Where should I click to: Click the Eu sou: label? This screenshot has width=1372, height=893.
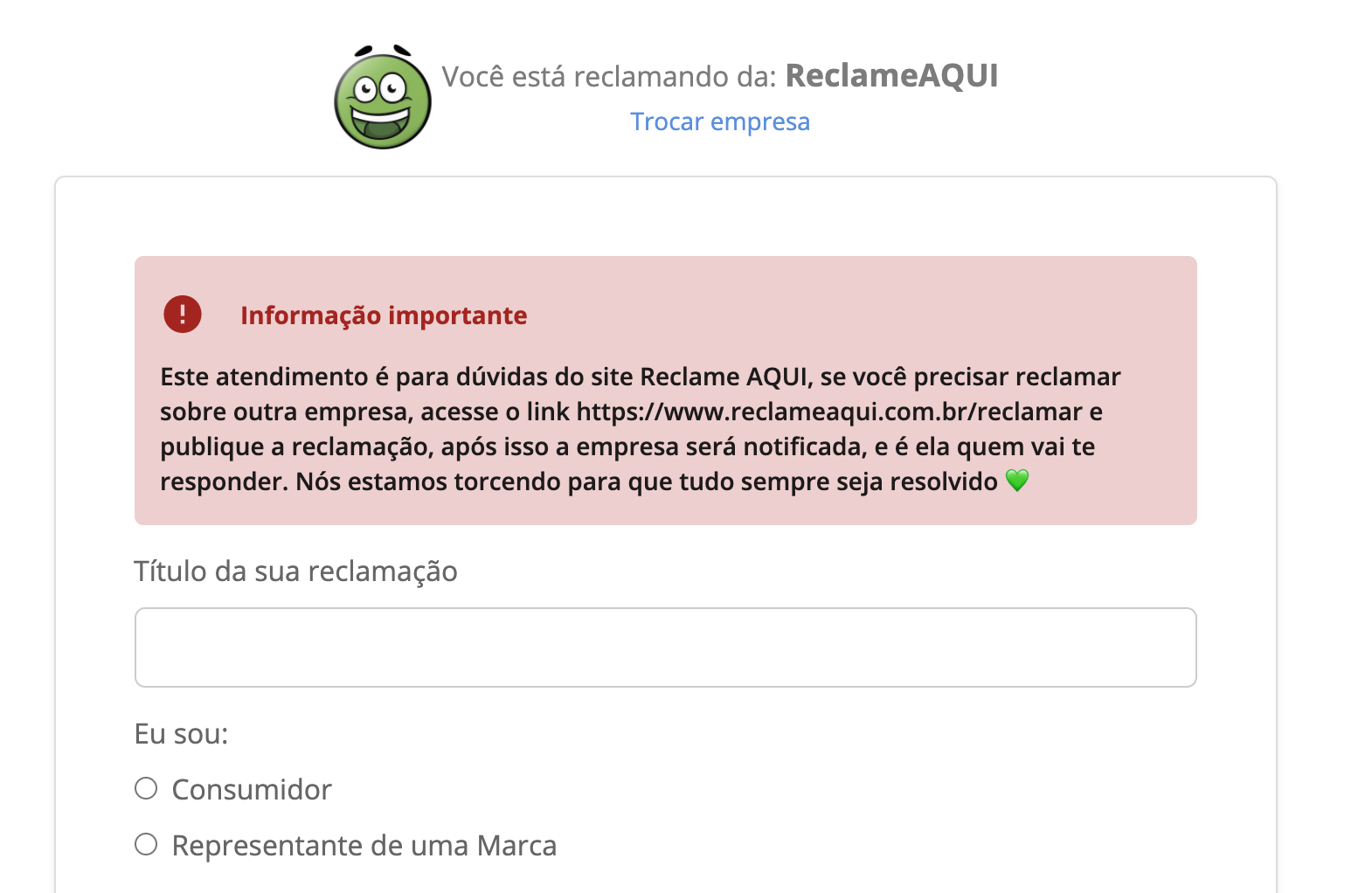click(181, 734)
